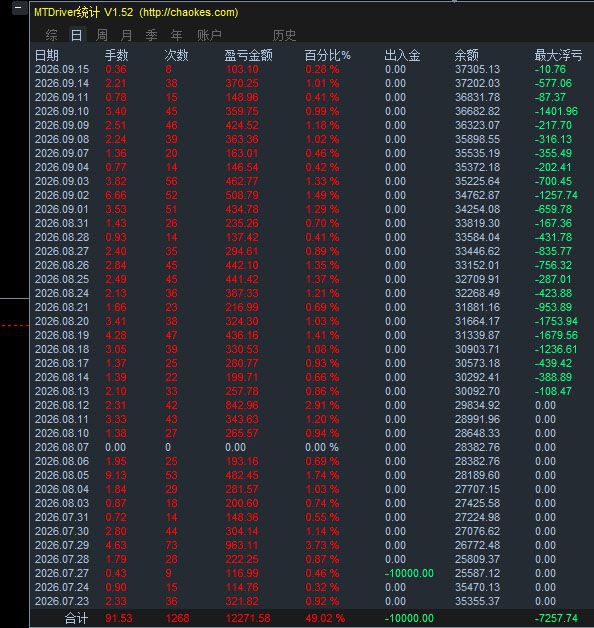Click the 盈亏金额 column header

click(x=248, y=55)
